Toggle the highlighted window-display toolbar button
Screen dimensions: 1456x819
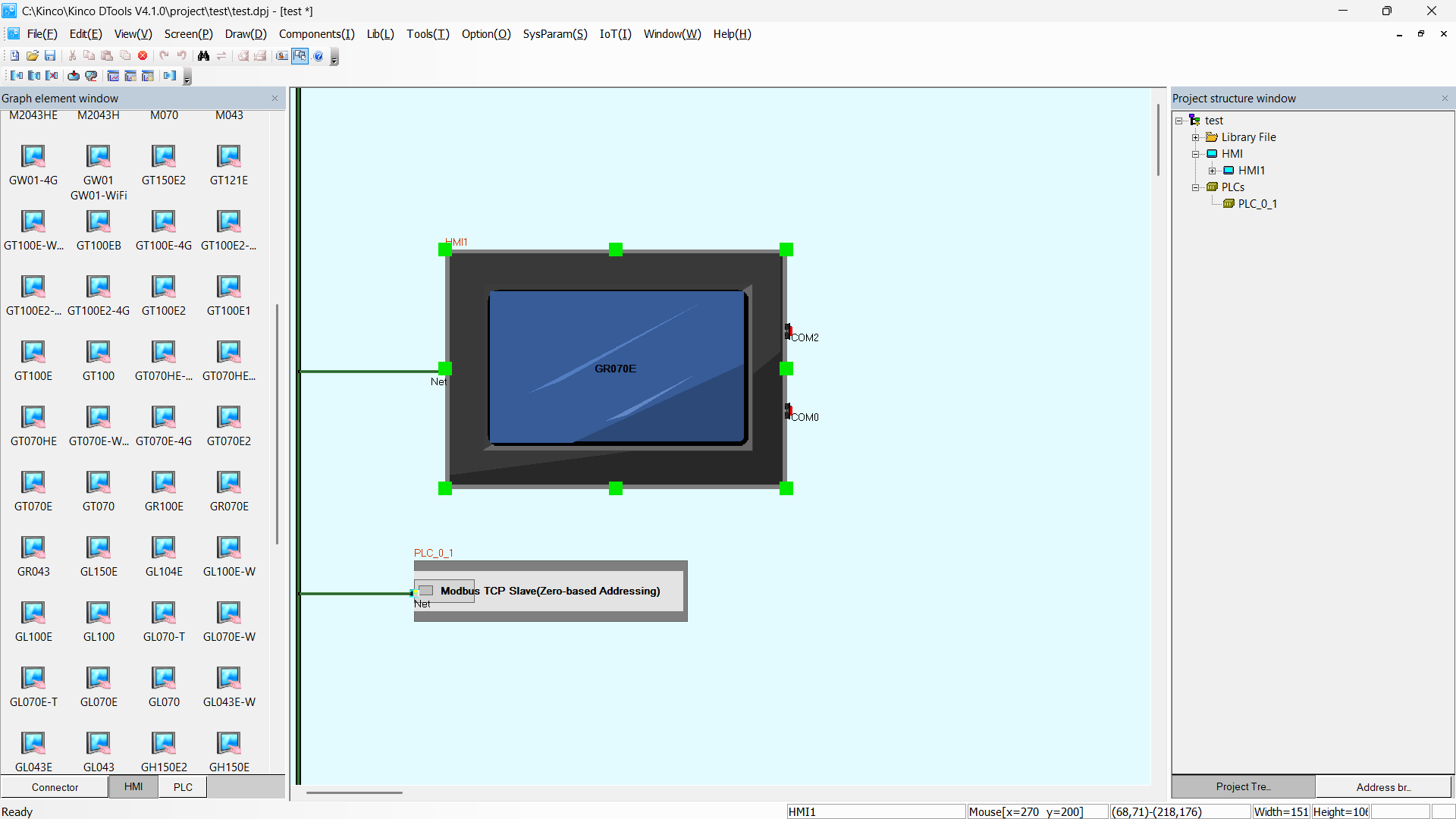click(300, 55)
